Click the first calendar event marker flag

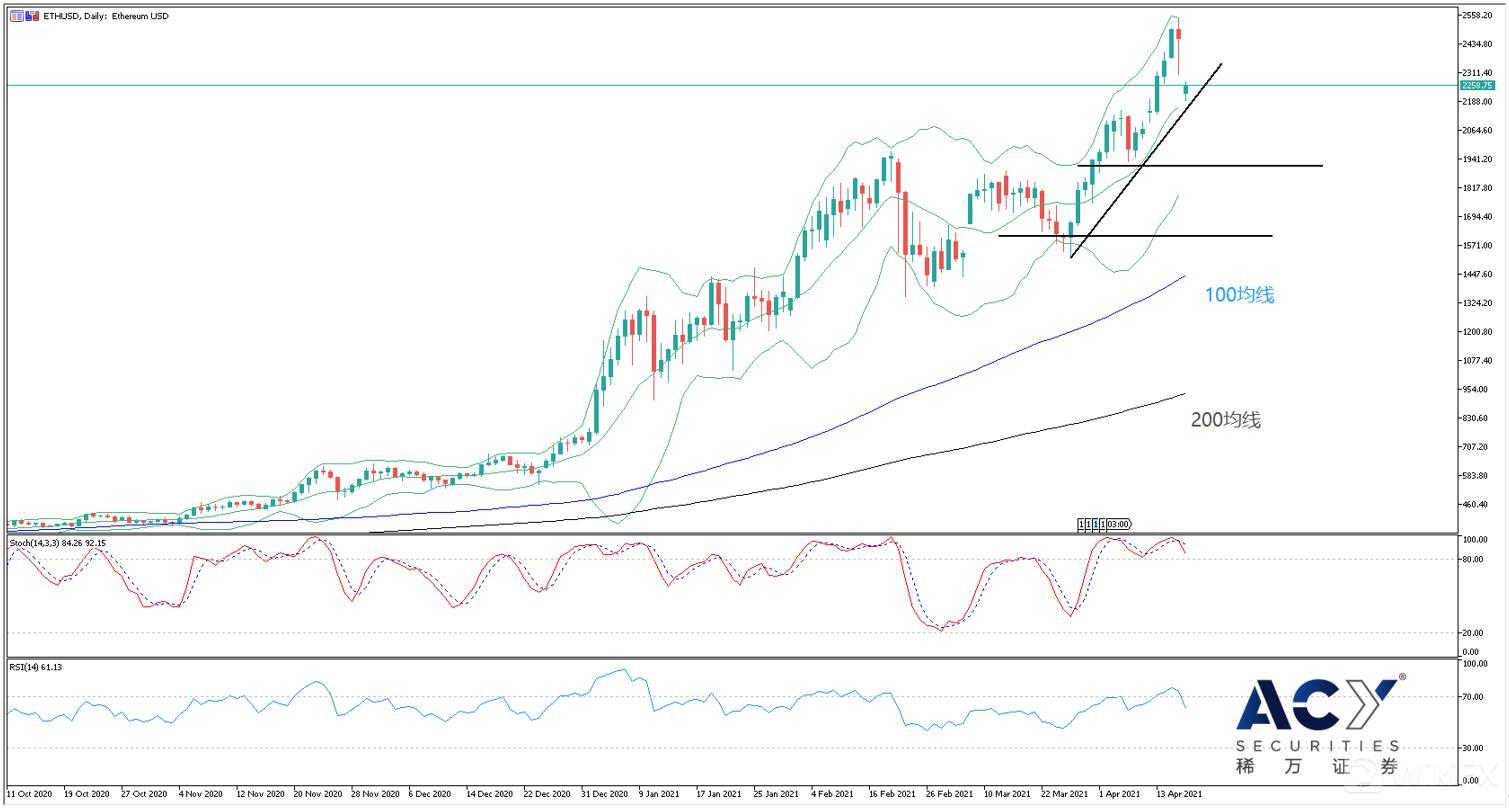tap(1081, 524)
